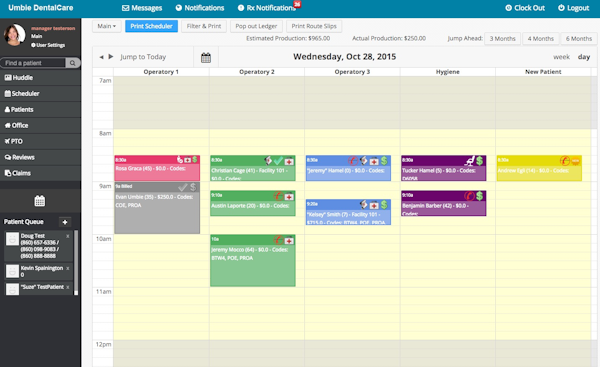Image resolution: width=600 pixels, height=367 pixels.
Task: Open Rx Notifications list
Action: pos(267,8)
